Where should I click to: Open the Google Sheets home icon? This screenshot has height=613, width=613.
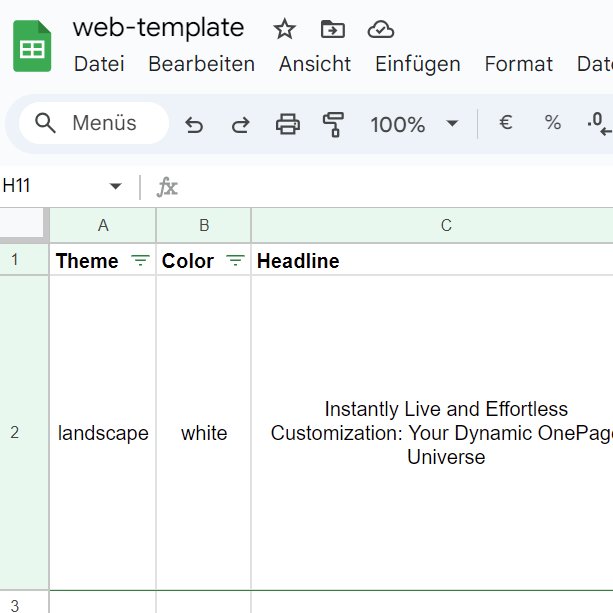pos(32,46)
